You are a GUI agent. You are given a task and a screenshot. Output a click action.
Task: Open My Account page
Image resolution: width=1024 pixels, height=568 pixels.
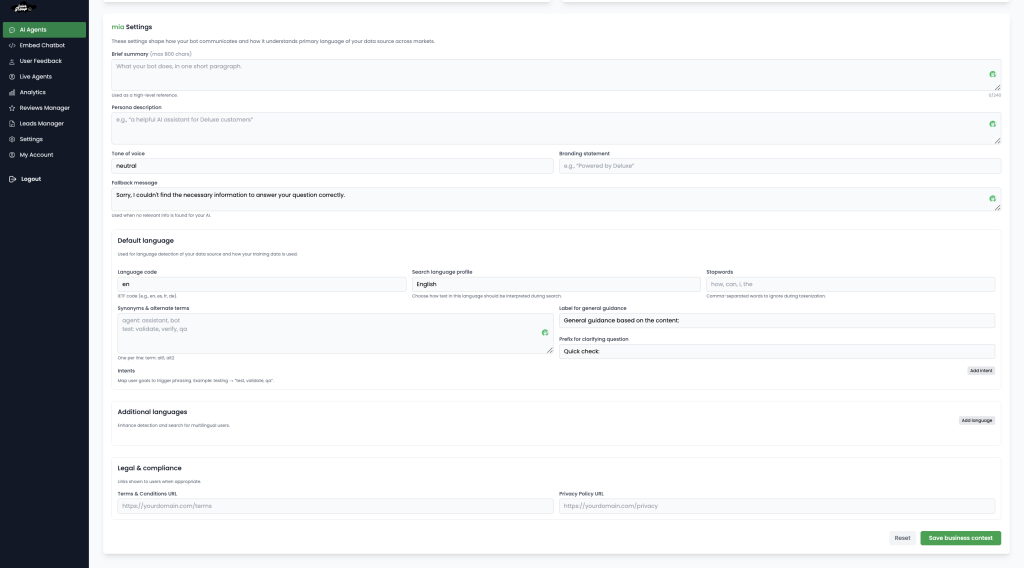[36, 155]
